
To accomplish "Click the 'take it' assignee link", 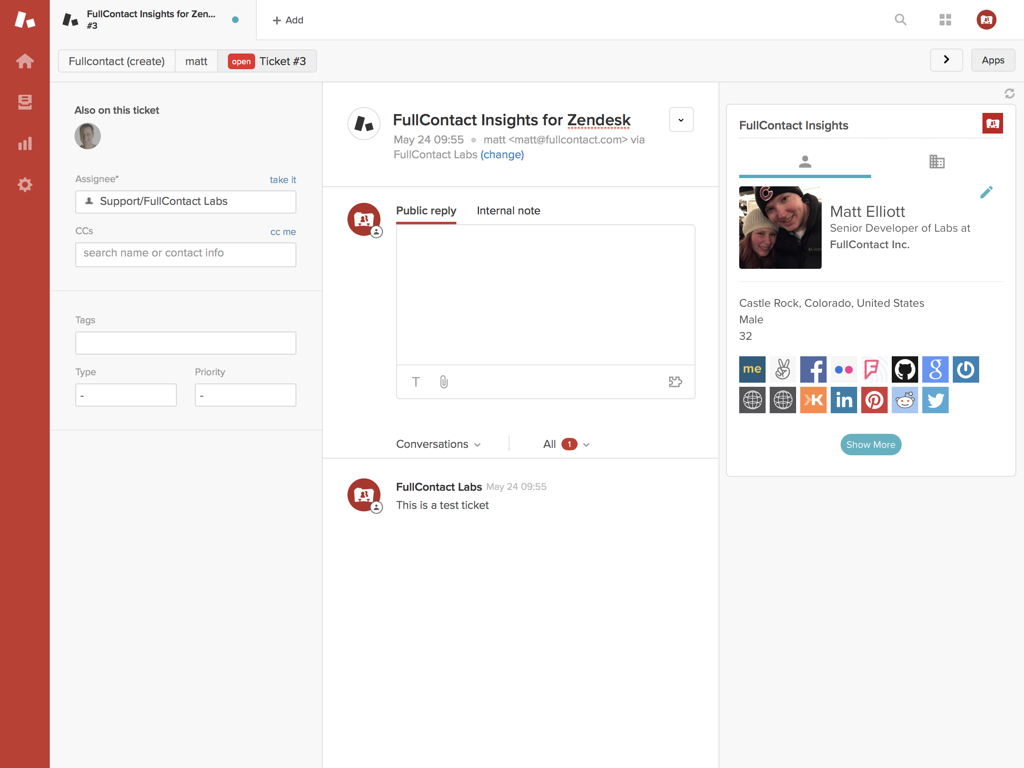I will coord(282,180).
